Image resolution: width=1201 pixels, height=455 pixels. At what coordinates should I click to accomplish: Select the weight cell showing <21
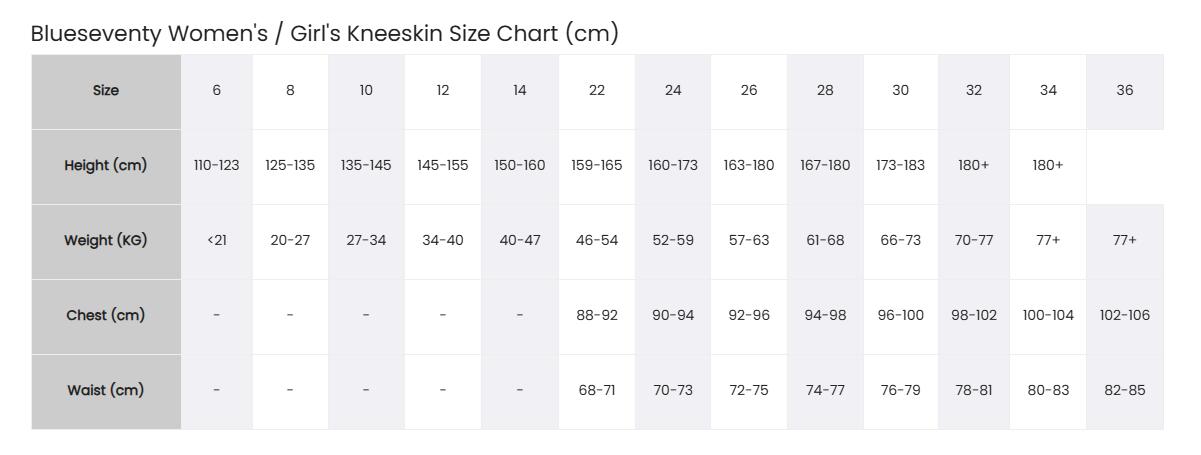[217, 241]
